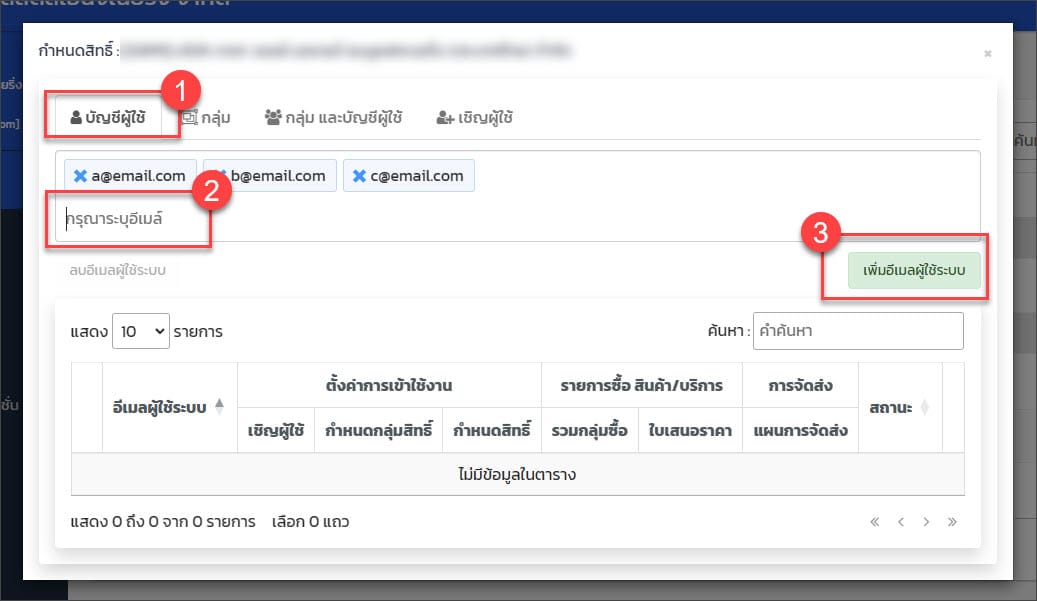Go to next page with right chevron
The width and height of the screenshot is (1037, 601).
(927, 522)
